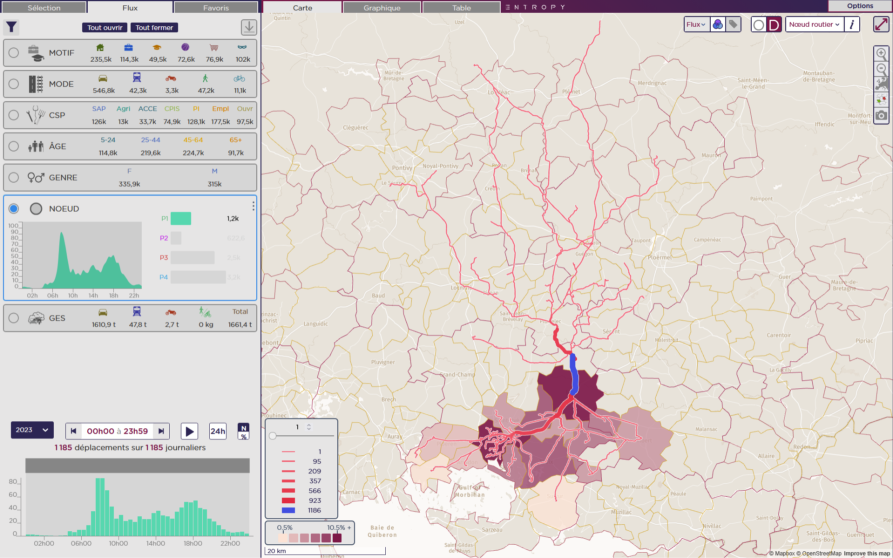Switch to the Carte tab

click(x=302, y=7)
